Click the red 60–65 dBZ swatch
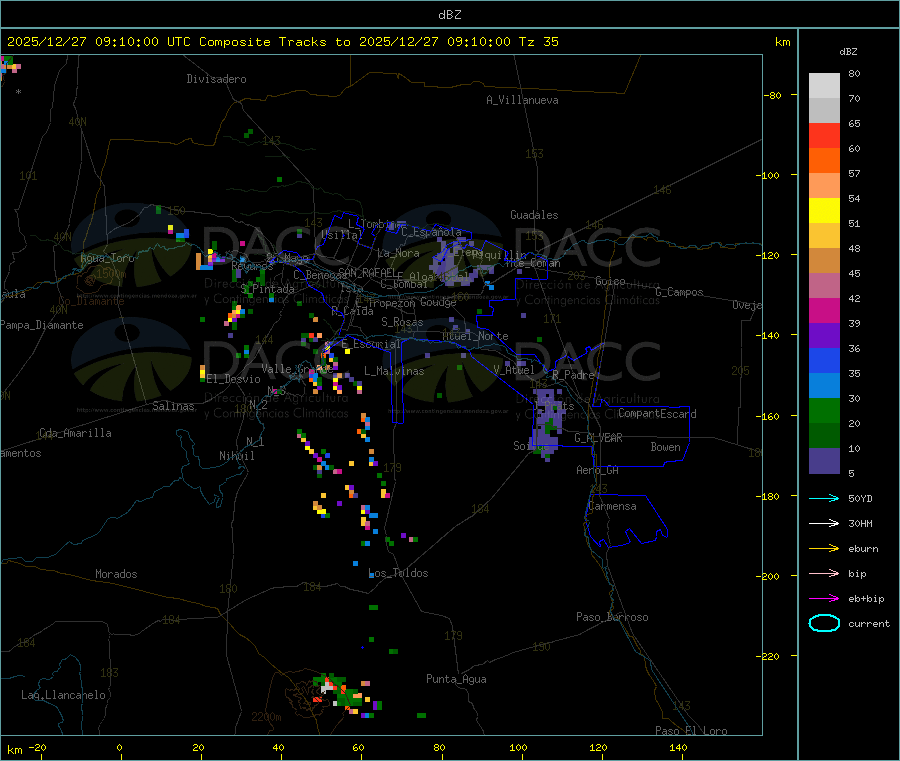 824,135
